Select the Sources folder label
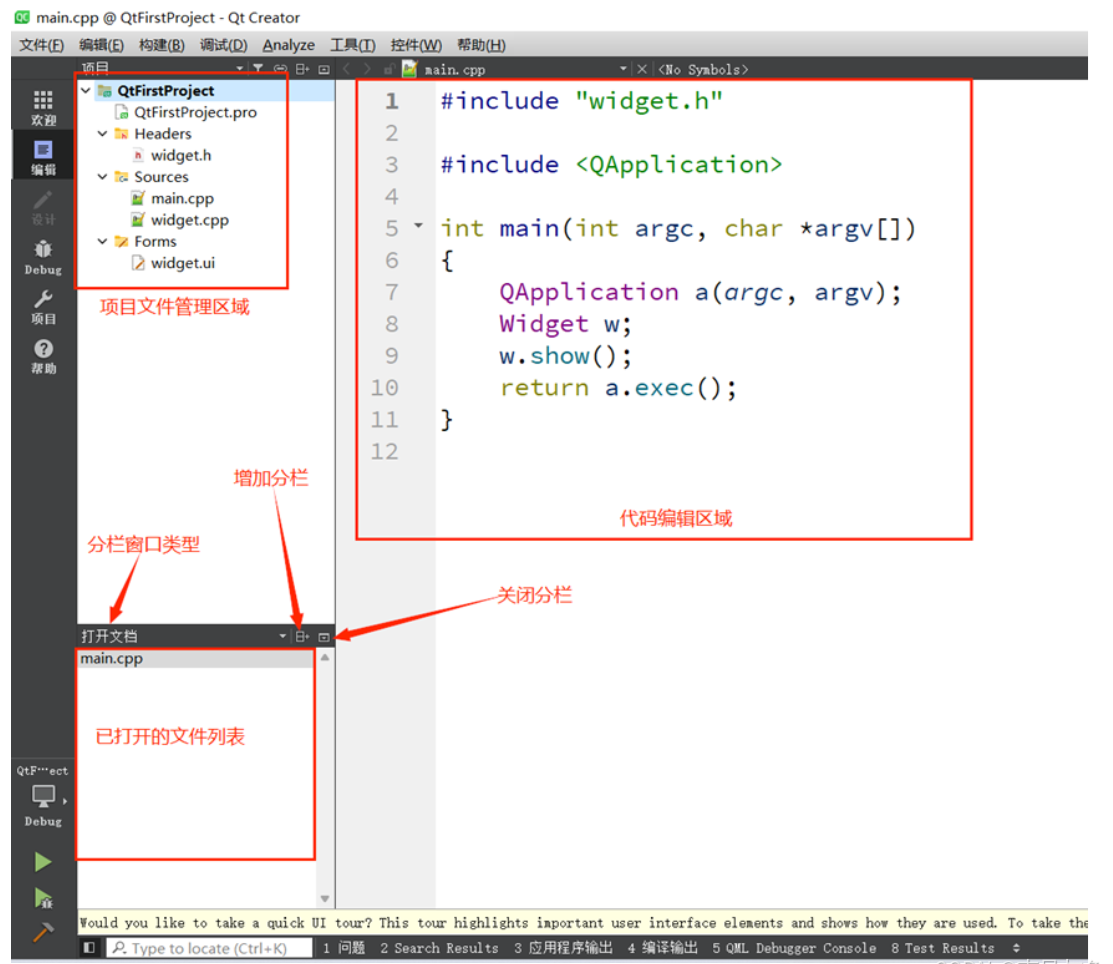The image size is (1113, 964). pos(161,176)
